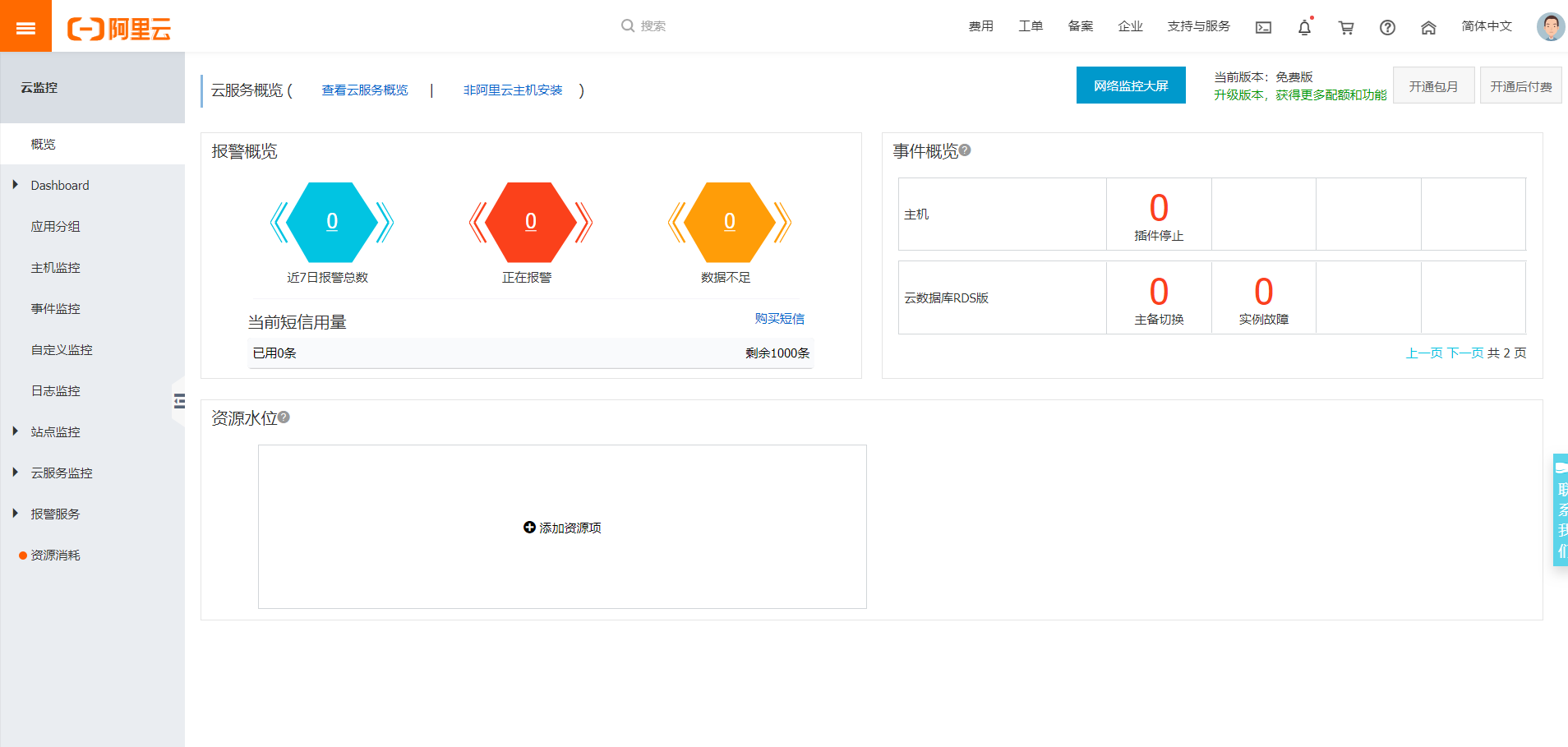Open the help question mark icon
This screenshot has height=747, width=1568.
point(1387,27)
